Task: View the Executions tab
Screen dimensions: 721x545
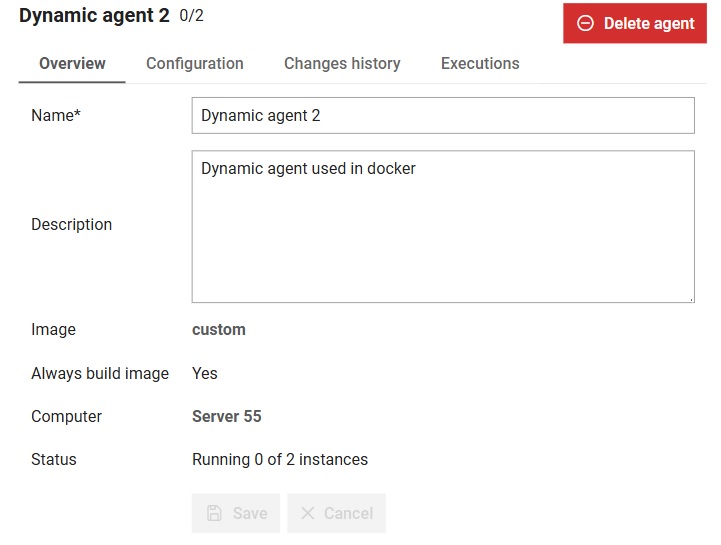Action: point(480,63)
